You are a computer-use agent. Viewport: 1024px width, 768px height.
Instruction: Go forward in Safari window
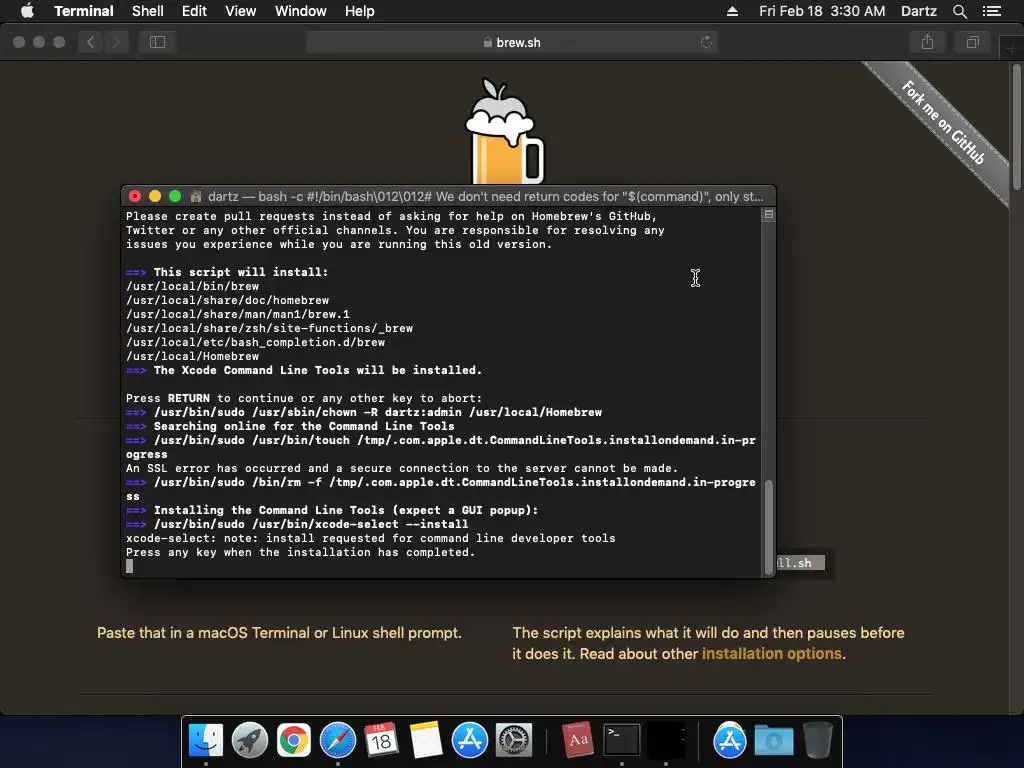tap(116, 42)
